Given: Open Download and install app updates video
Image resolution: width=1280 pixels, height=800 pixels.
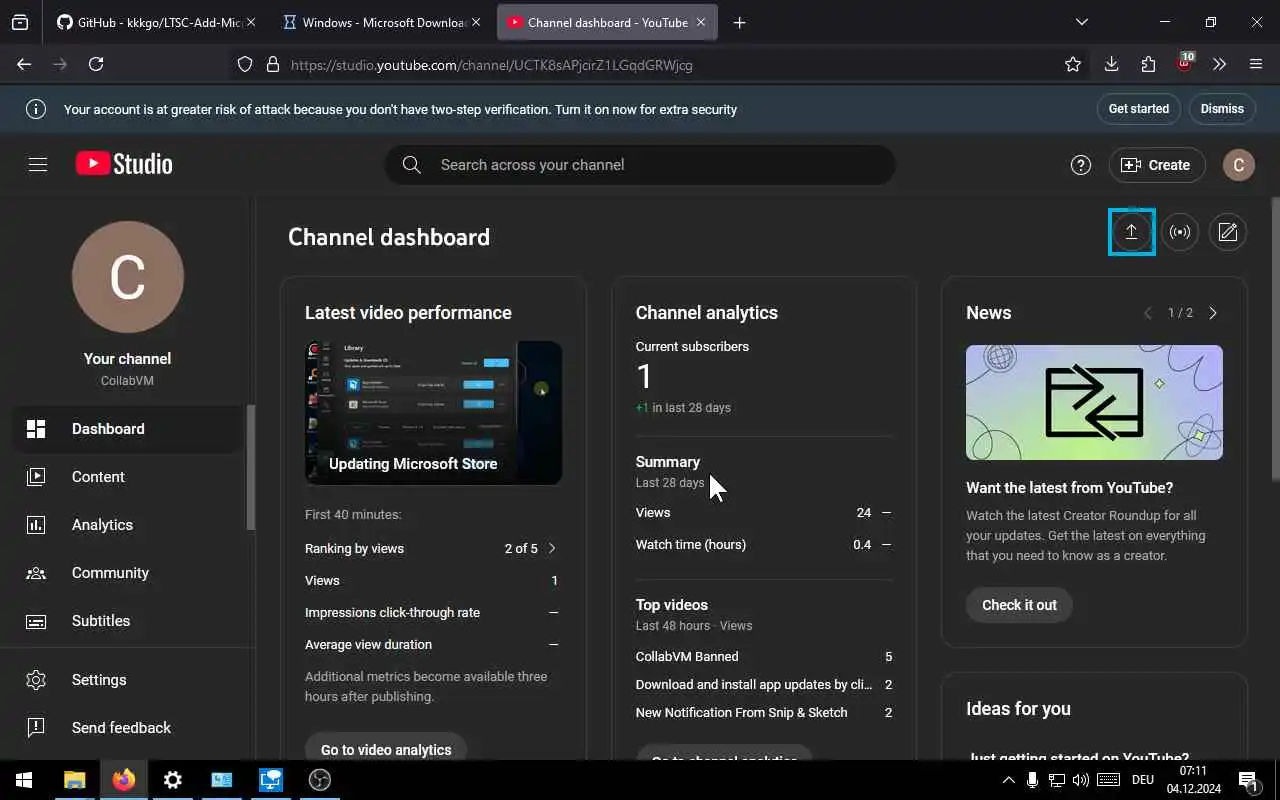Looking at the screenshot, I should tap(754, 685).
